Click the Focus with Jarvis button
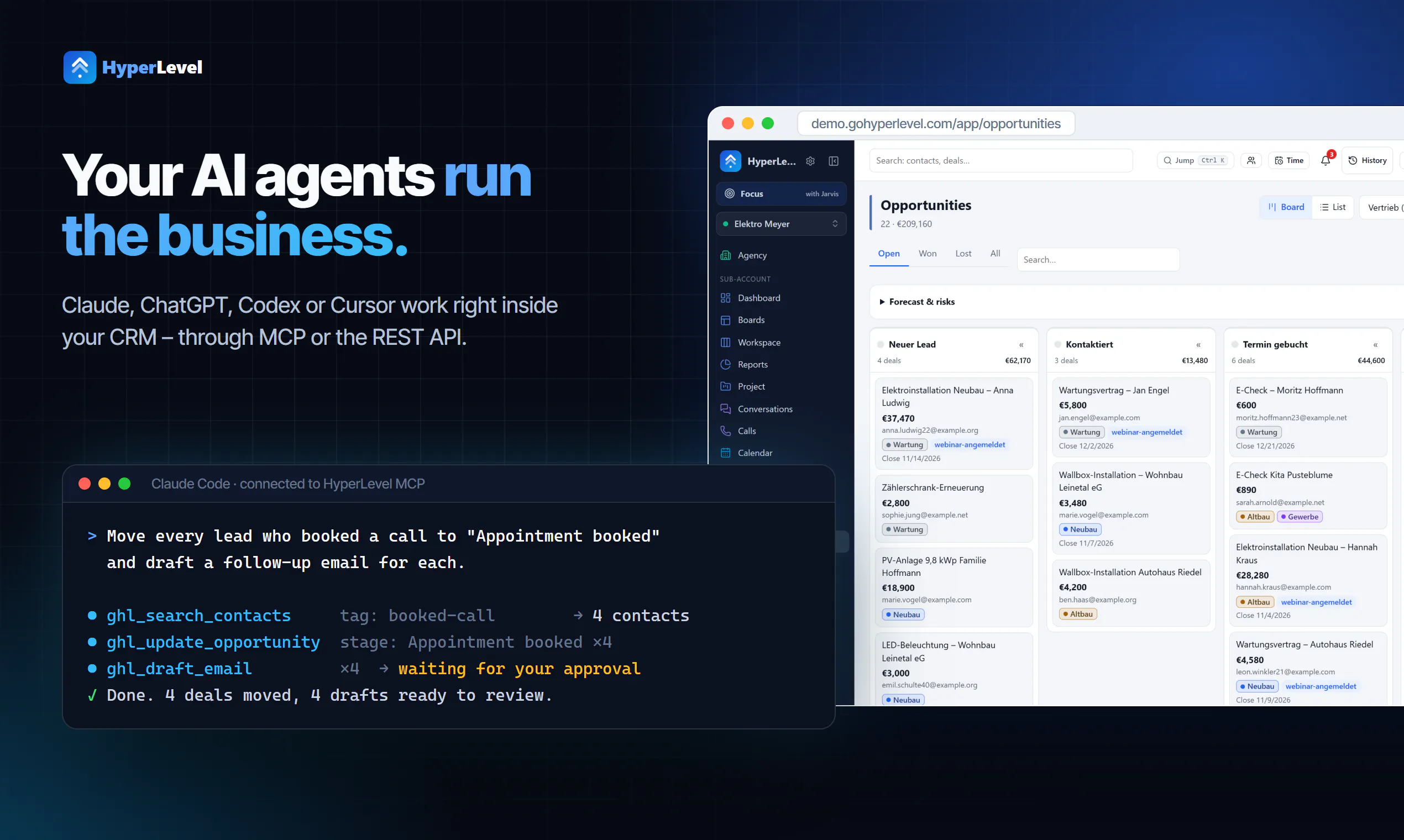 click(x=781, y=193)
